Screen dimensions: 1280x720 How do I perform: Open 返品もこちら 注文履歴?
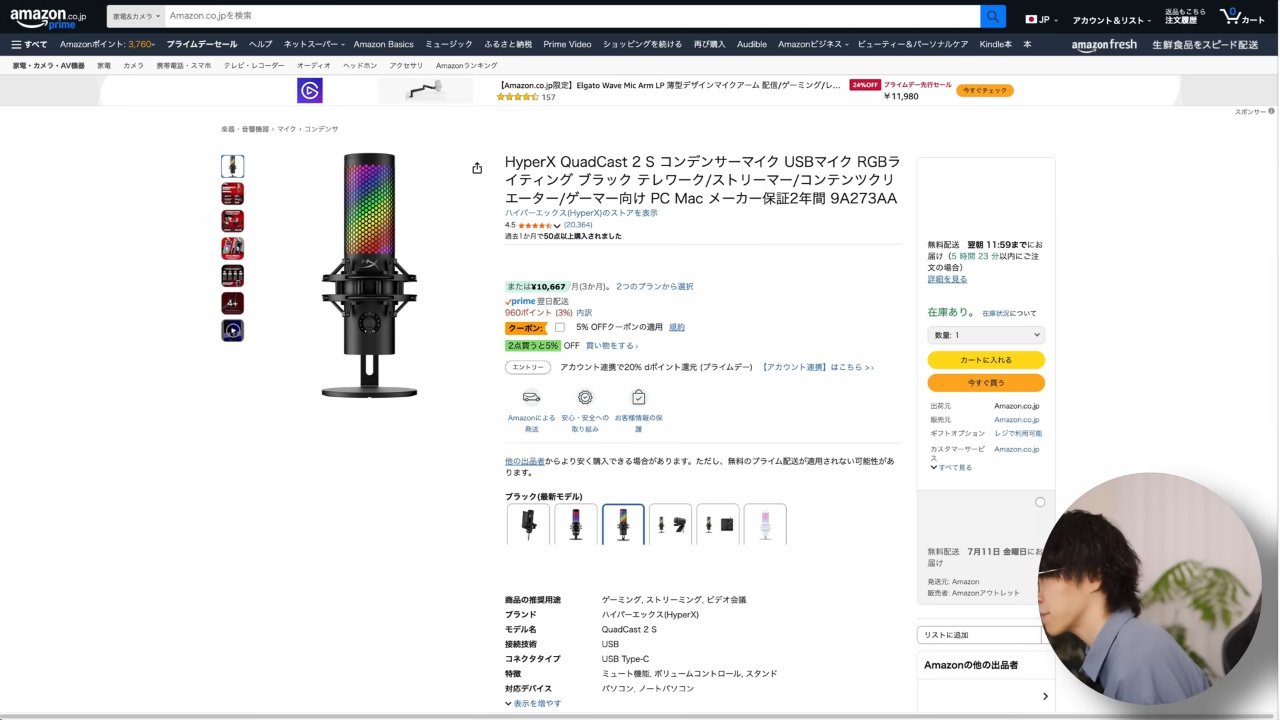tap(1186, 16)
